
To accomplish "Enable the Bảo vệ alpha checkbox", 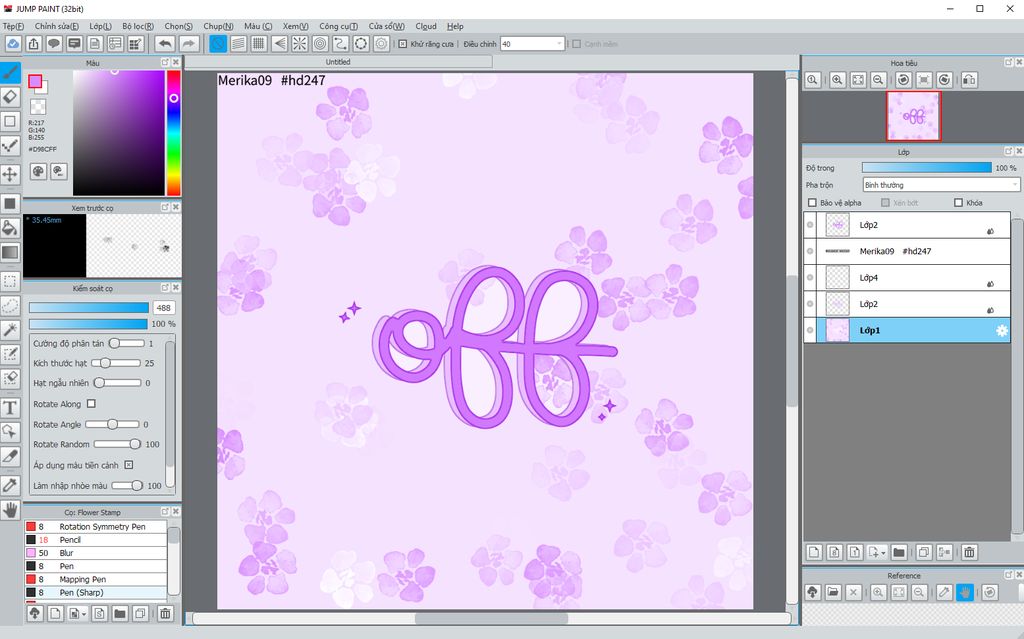I will [812, 203].
